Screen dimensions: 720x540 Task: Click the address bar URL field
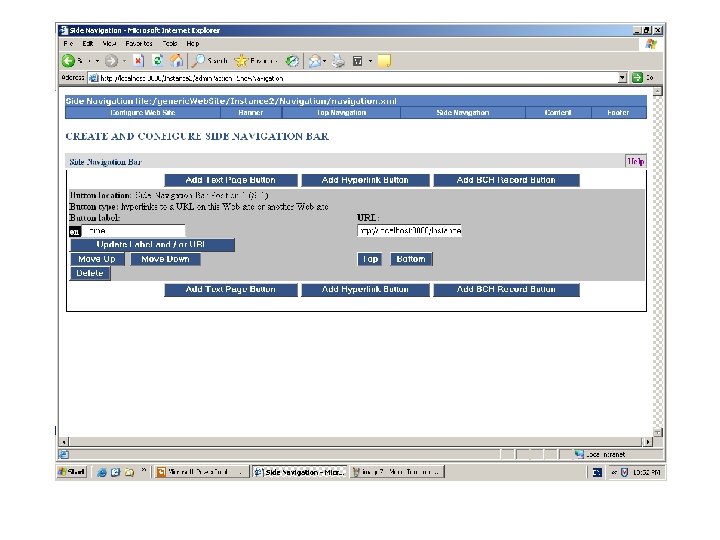tap(358, 78)
